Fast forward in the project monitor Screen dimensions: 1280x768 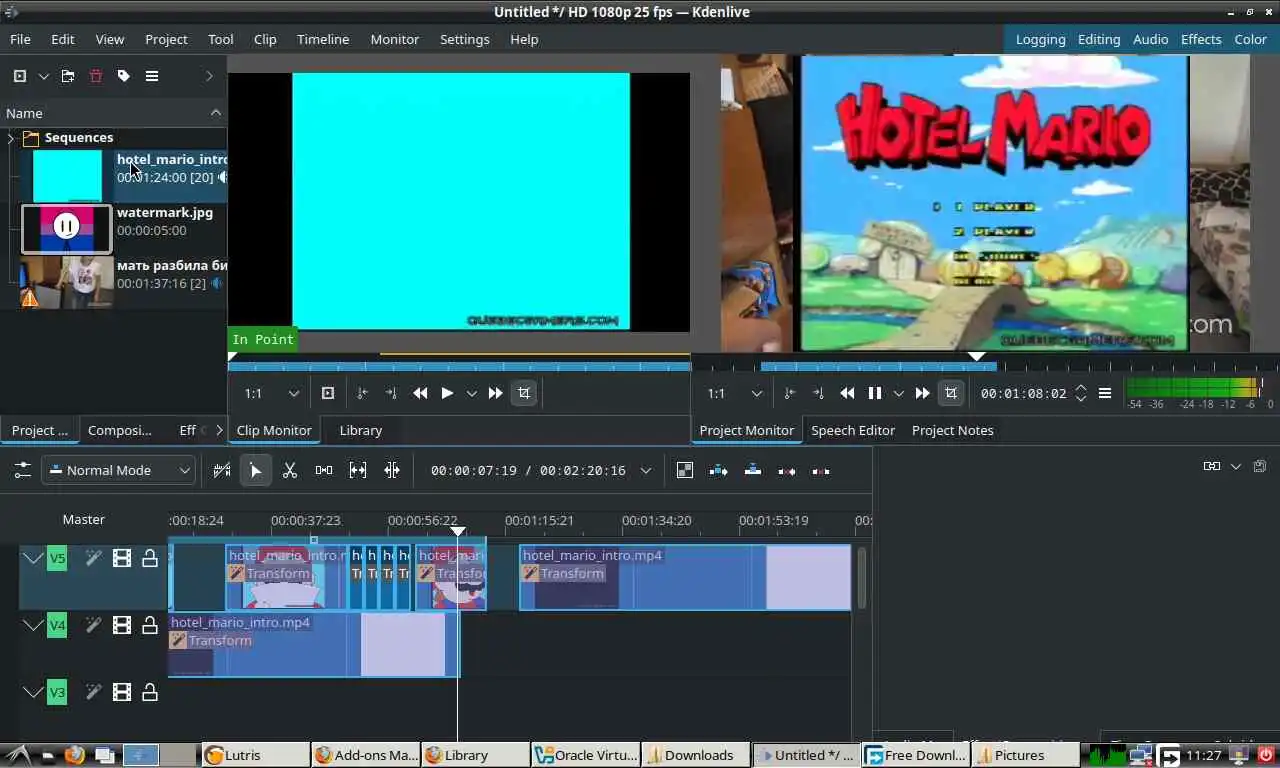point(922,393)
